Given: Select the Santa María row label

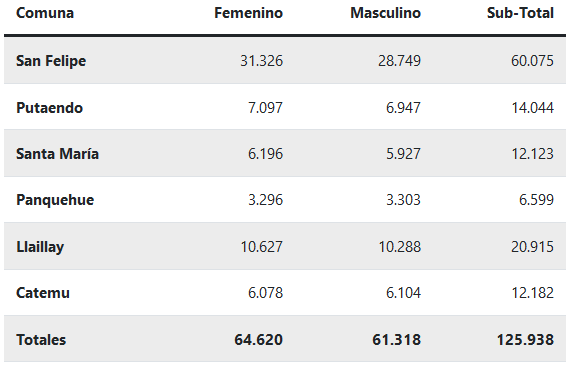Looking at the screenshot, I should pyautogui.click(x=57, y=154).
